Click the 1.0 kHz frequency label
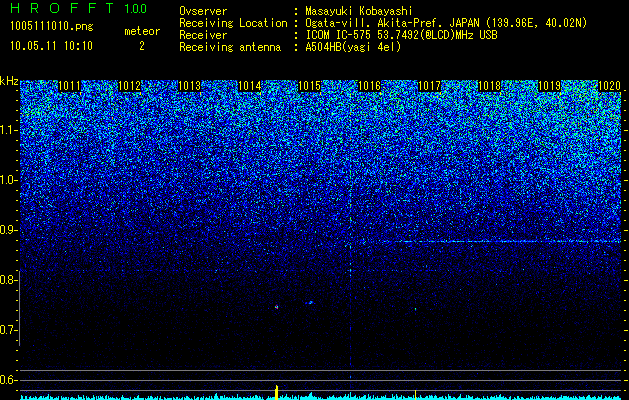The width and height of the screenshot is (629, 400). tap(8, 180)
